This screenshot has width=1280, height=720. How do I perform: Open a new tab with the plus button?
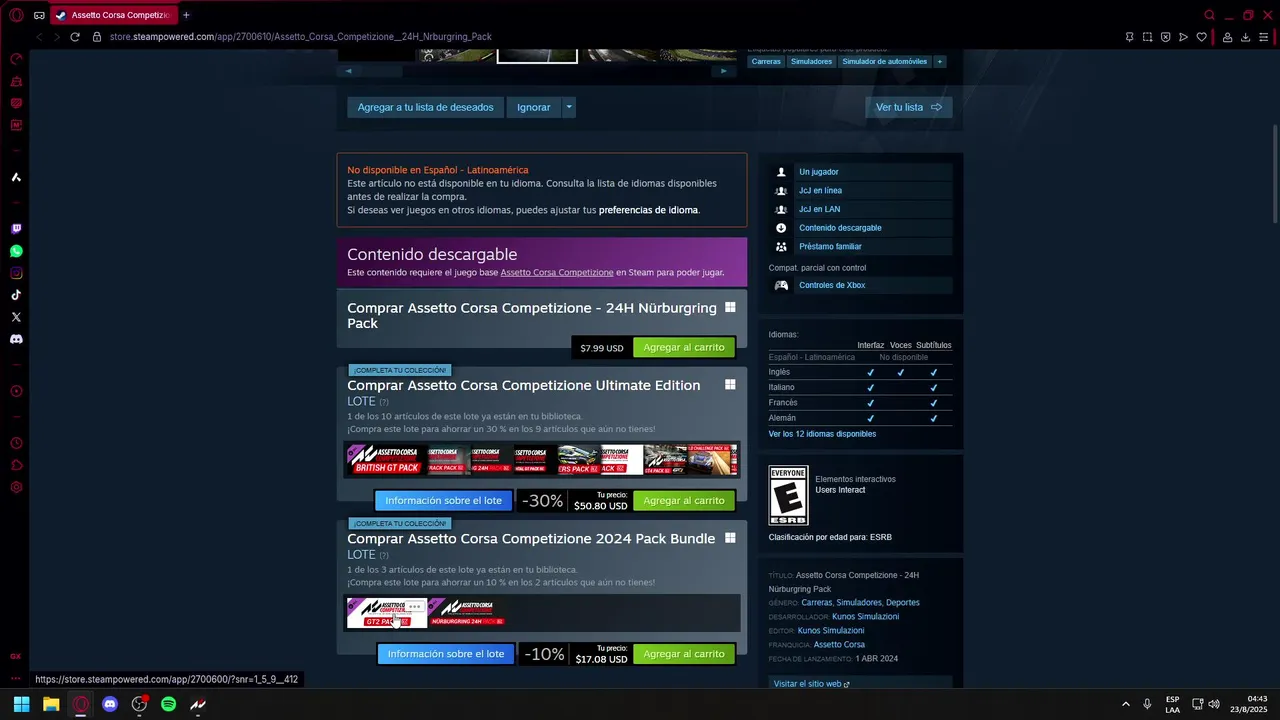(x=186, y=15)
